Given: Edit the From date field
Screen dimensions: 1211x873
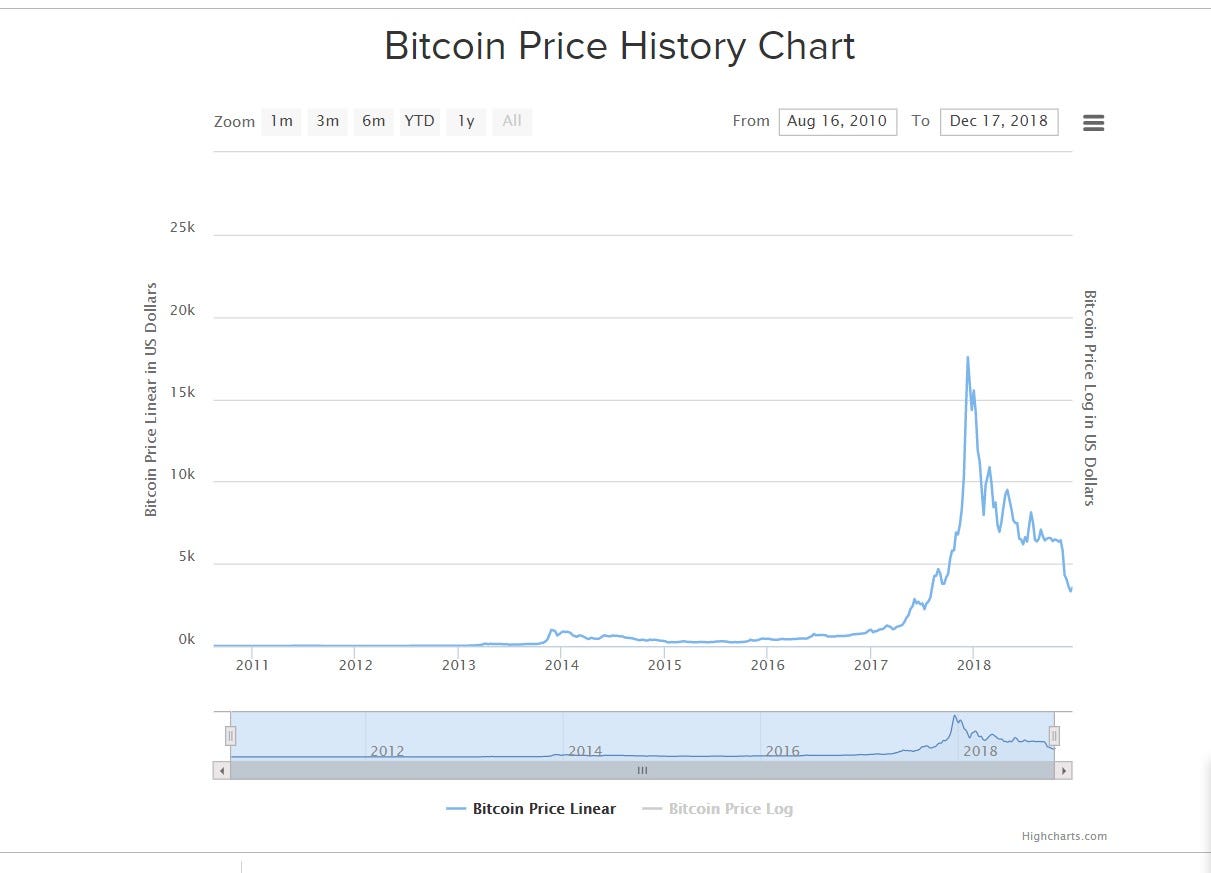Looking at the screenshot, I should [x=838, y=121].
